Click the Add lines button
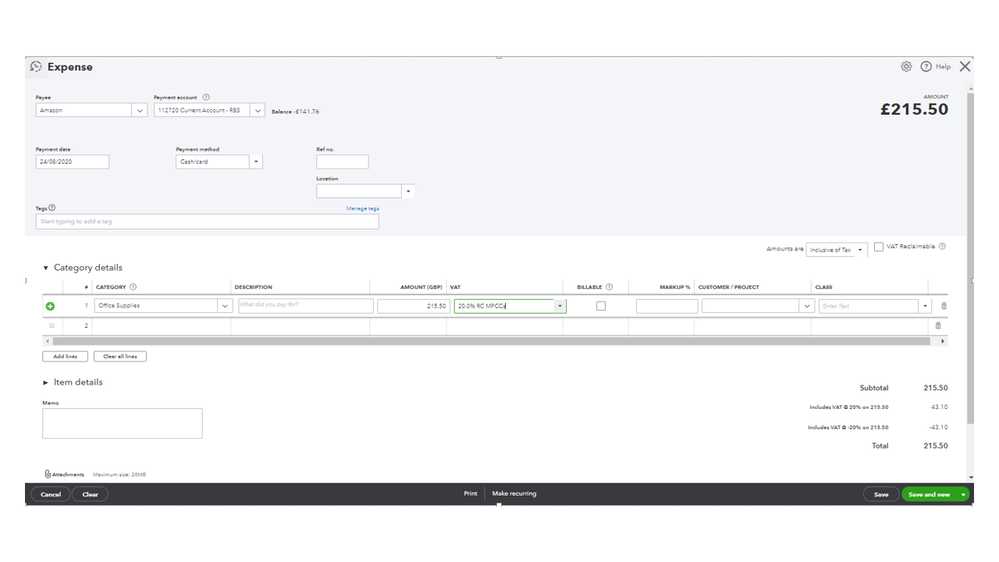 tap(65, 356)
